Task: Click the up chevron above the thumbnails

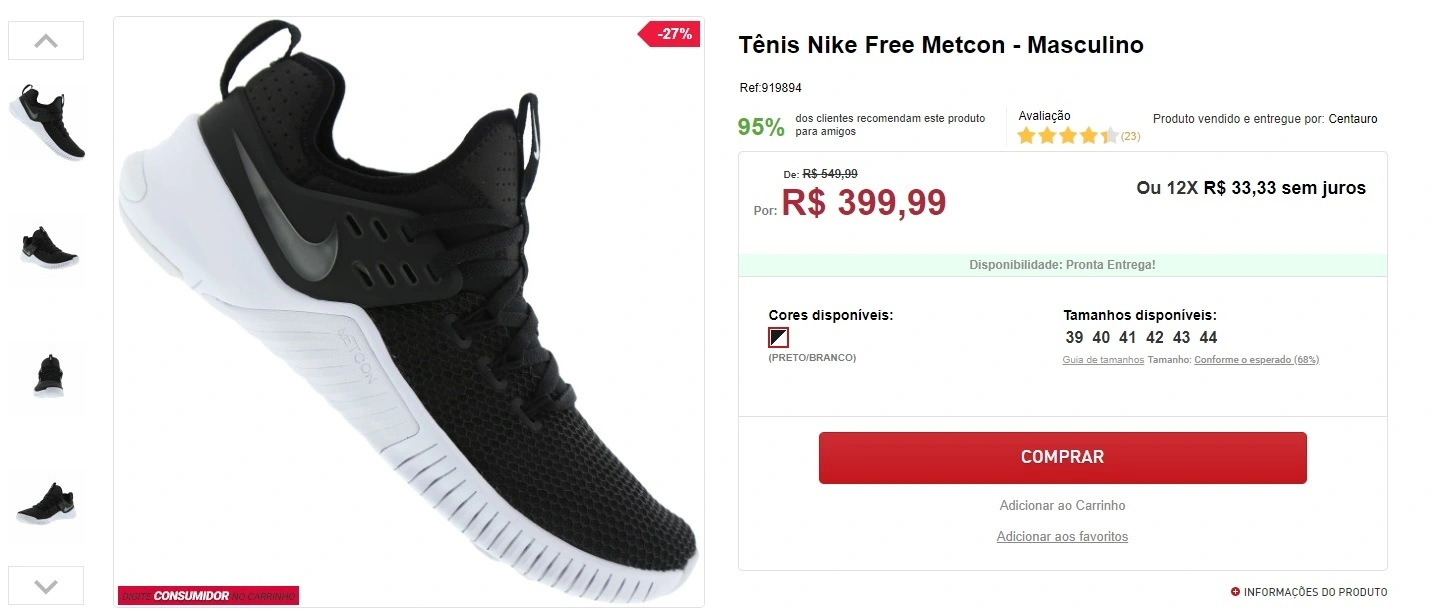Action: point(45,40)
